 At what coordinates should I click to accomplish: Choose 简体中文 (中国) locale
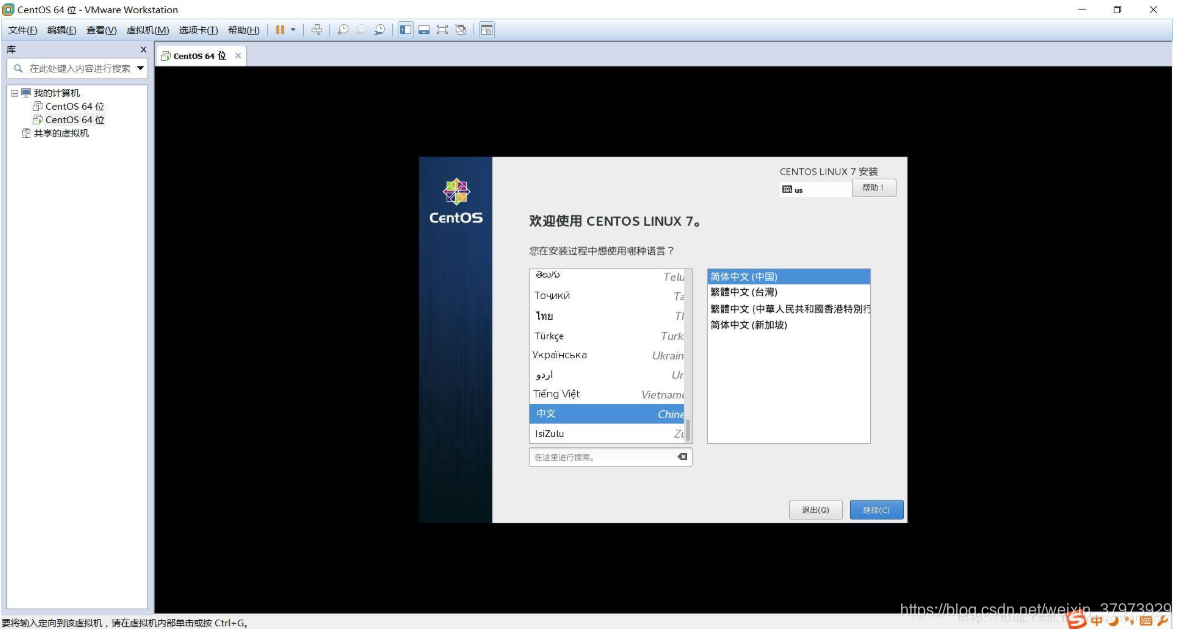point(789,277)
